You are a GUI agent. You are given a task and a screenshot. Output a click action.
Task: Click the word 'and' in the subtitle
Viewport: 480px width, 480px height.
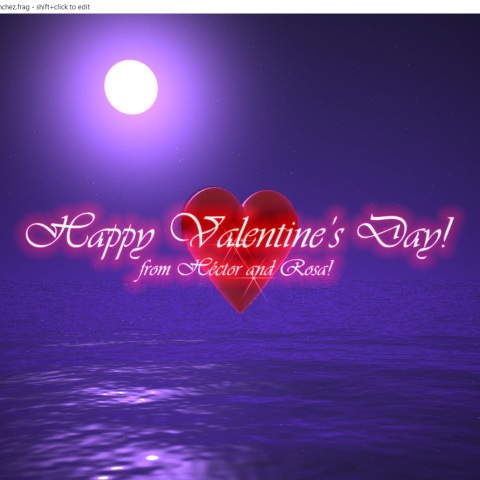(x=260, y=268)
